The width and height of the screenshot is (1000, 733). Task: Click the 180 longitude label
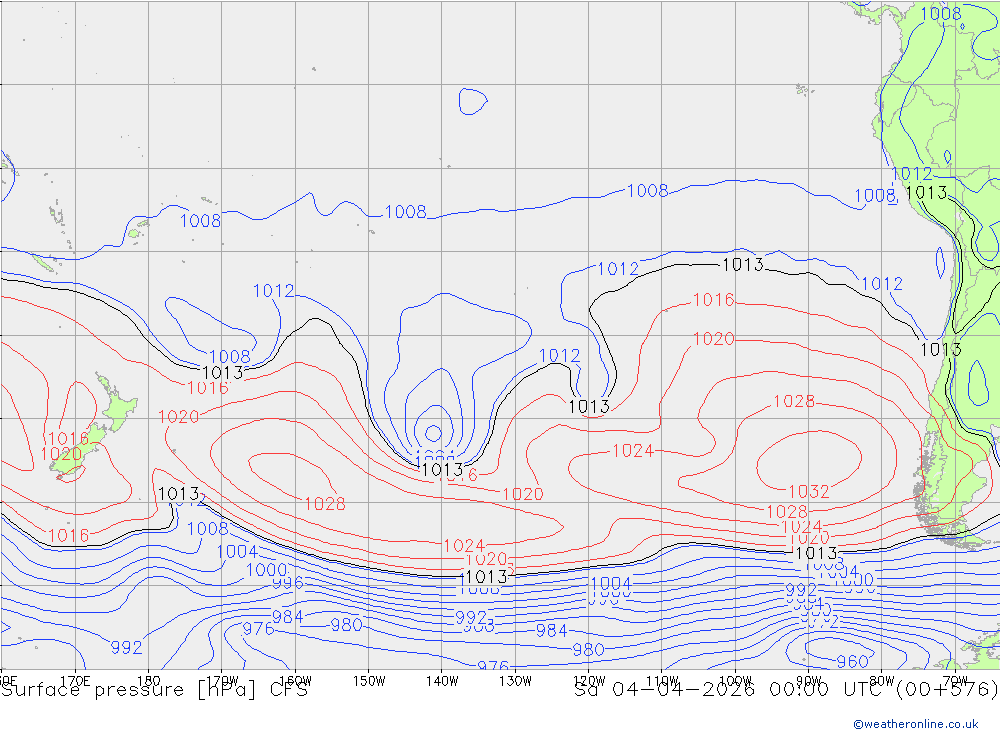coord(149,680)
